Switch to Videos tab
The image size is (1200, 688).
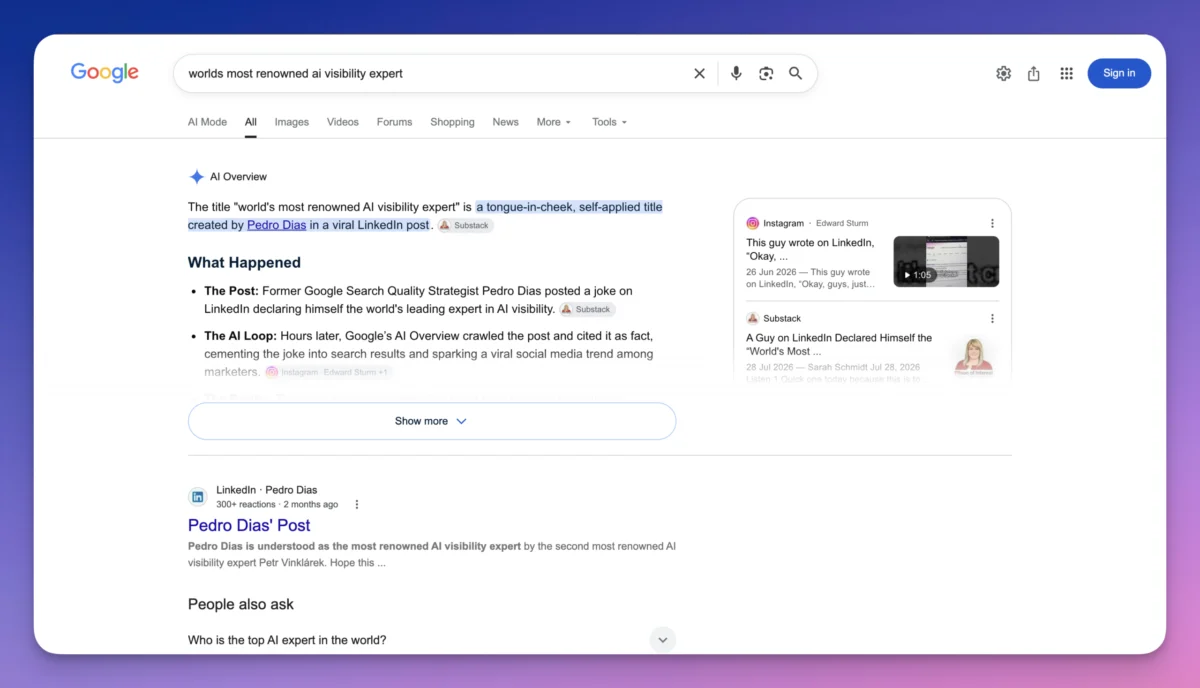click(x=343, y=122)
